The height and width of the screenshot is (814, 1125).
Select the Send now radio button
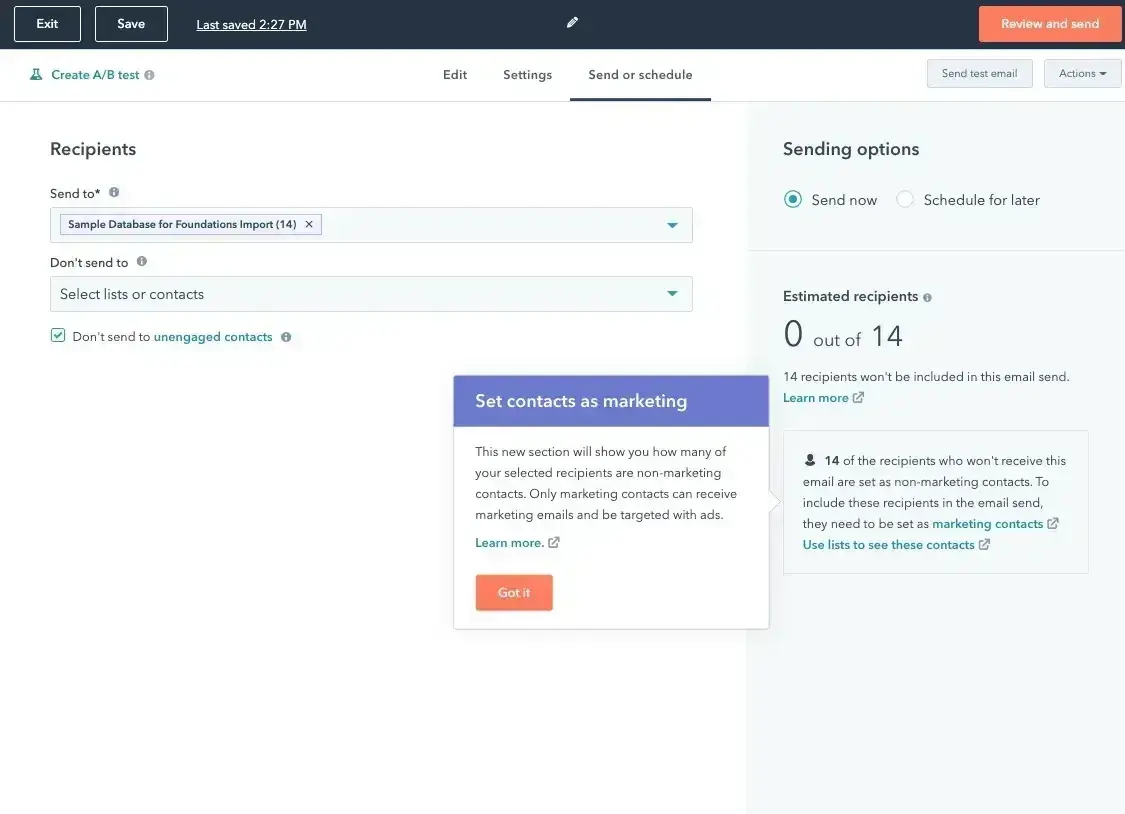tap(793, 199)
